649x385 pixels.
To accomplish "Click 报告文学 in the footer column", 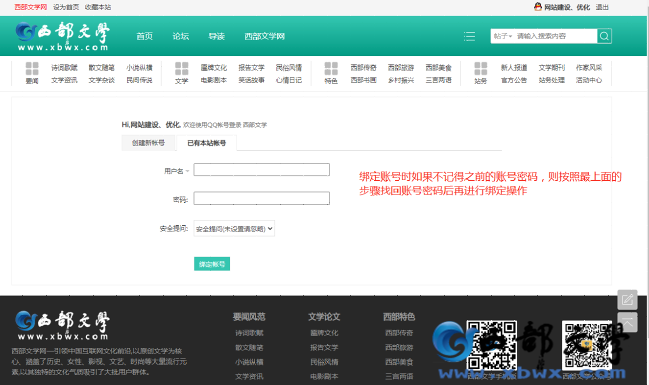I will [x=324, y=347].
